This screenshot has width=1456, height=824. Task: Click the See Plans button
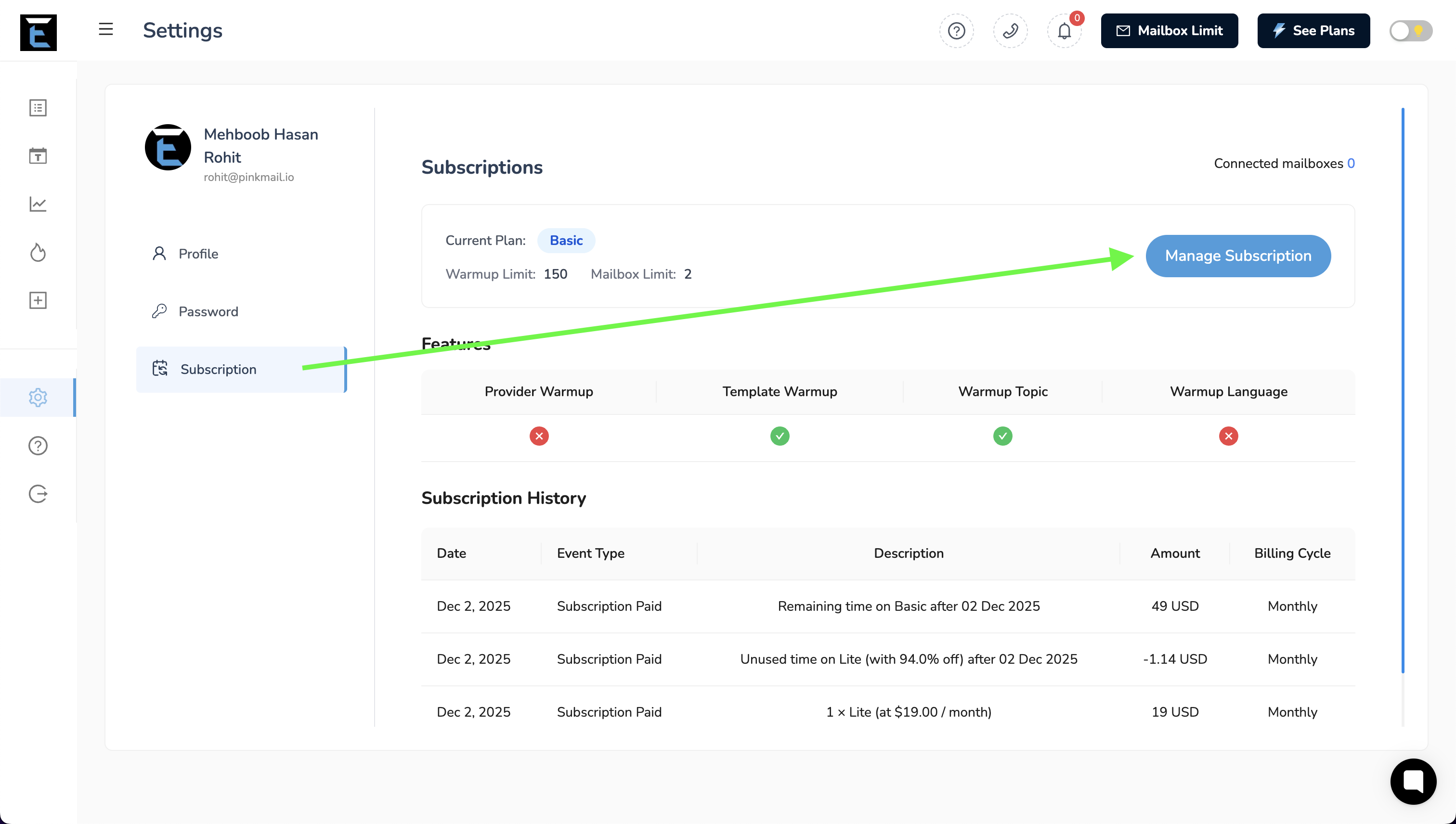point(1313,30)
